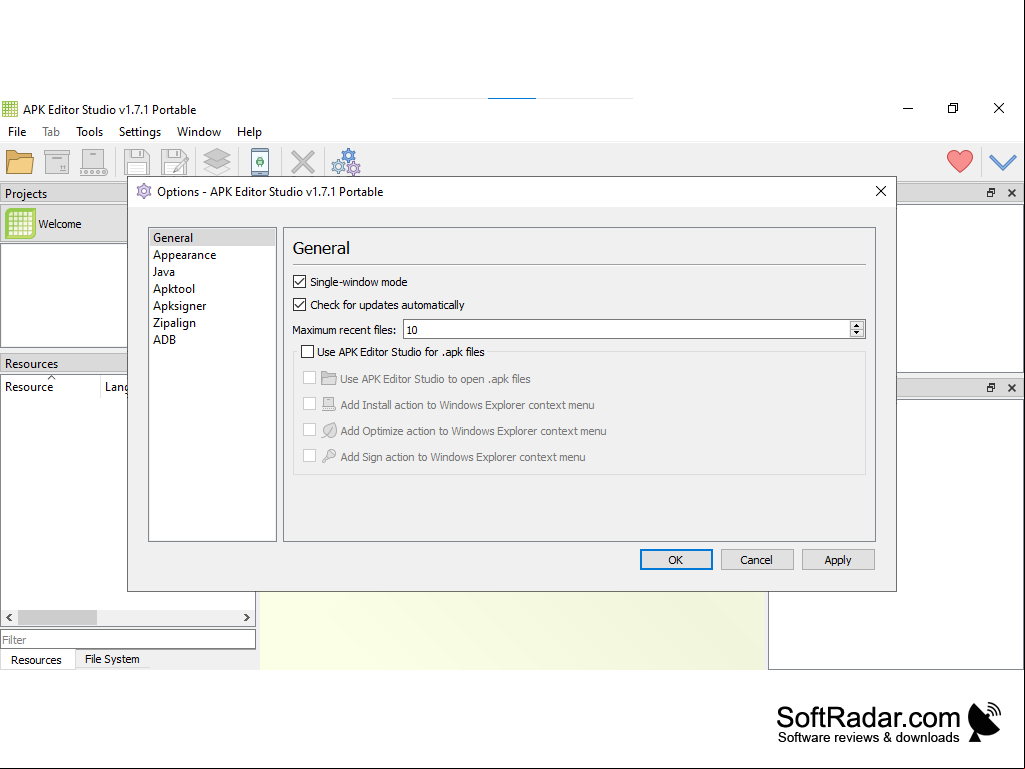This screenshot has height=769, width=1025.
Task: Click the OK button
Action: click(676, 560)
